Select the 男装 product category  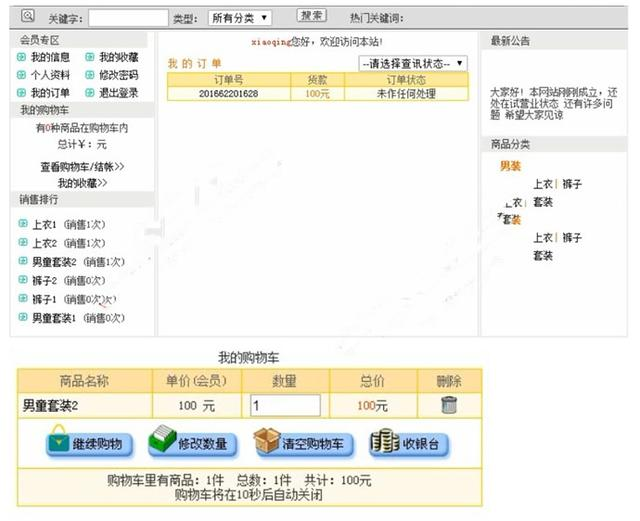[x=510, y=166]
